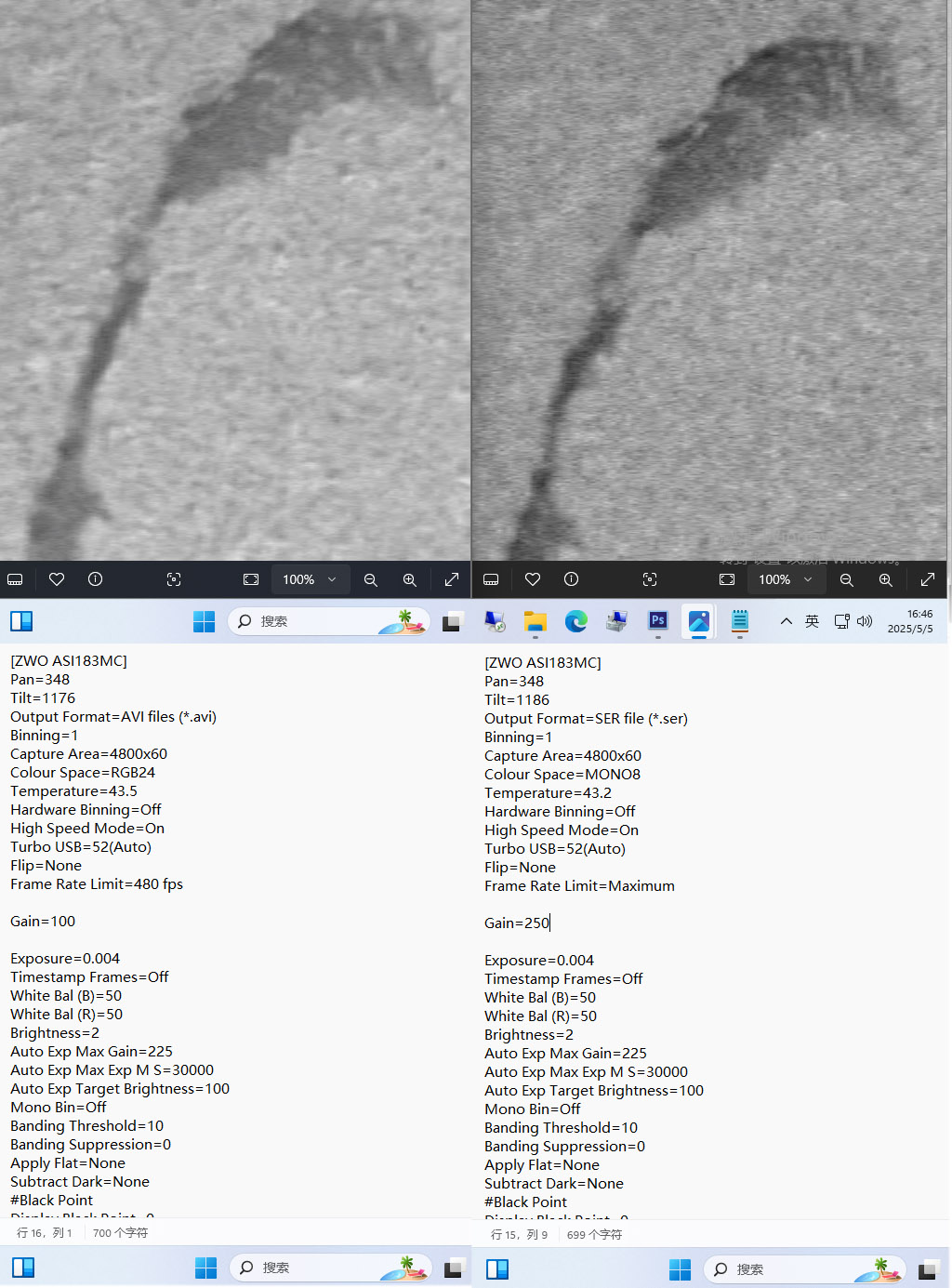This screenshot has width=952, height=1288.
Task: Open the clock showing 16:46 2025/5/5
Action: [909, 621]
